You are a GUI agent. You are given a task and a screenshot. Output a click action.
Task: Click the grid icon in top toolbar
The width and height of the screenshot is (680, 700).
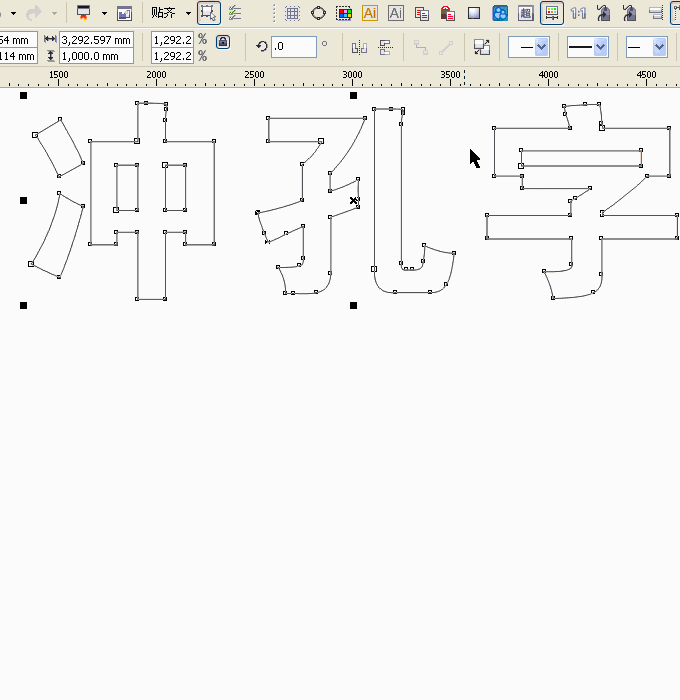[x=292, y=13]
